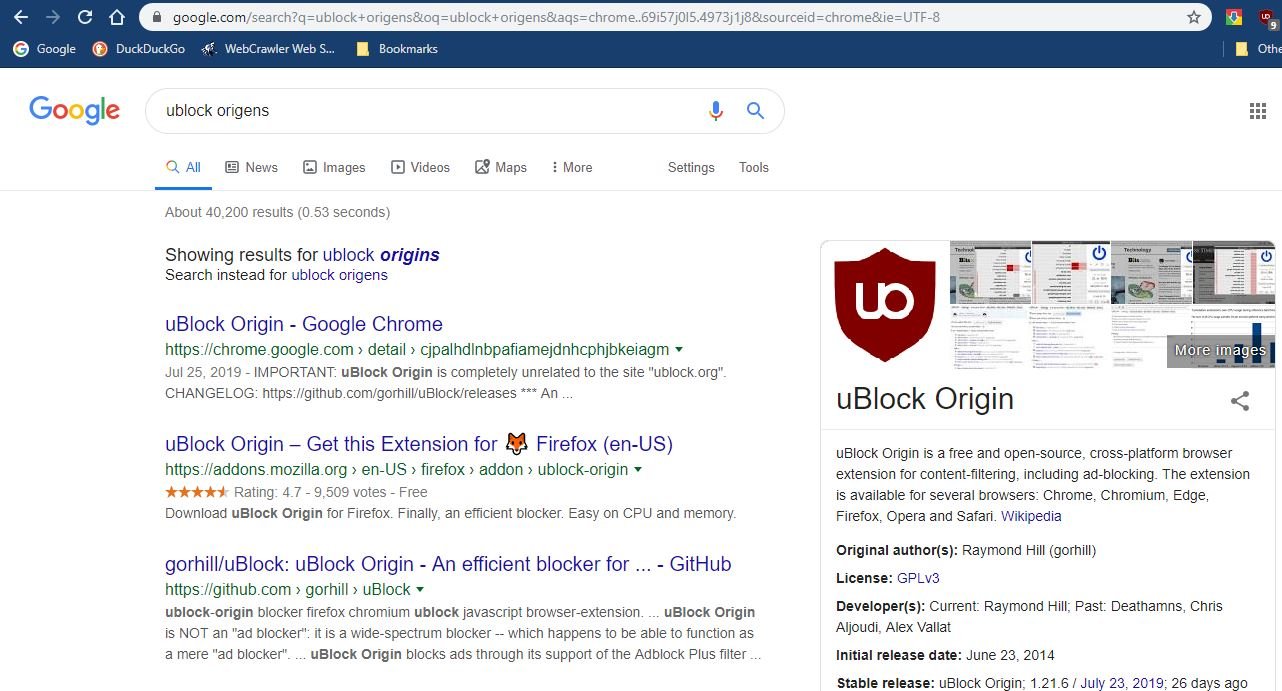Click the browser reload button
The height and width of the screenshot is (691, 1282).
[x=85, y=17]
